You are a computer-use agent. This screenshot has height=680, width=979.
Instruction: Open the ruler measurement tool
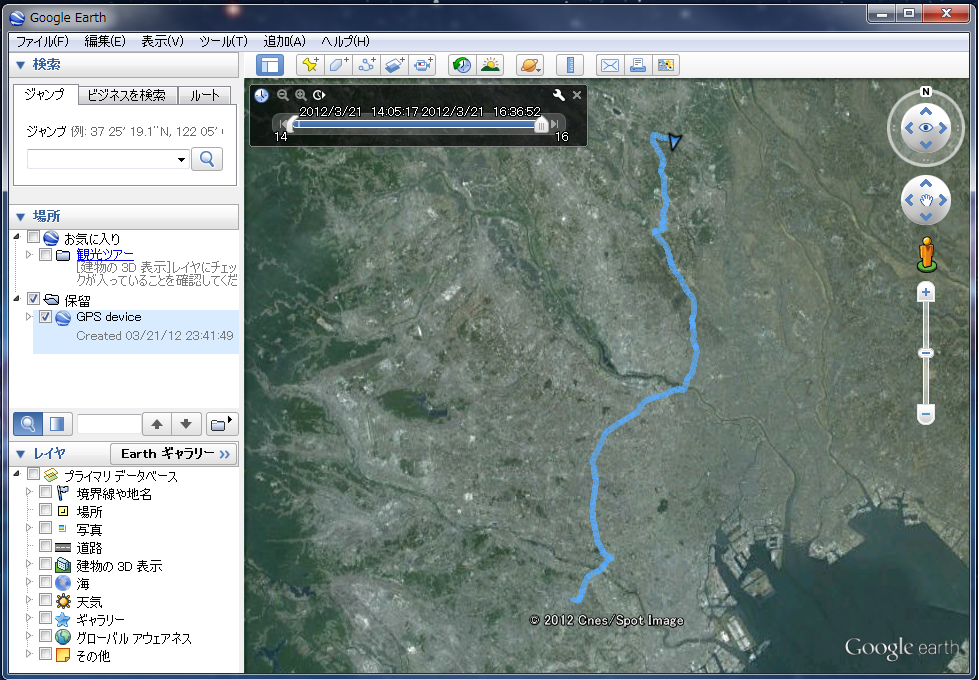click(569, 65)
